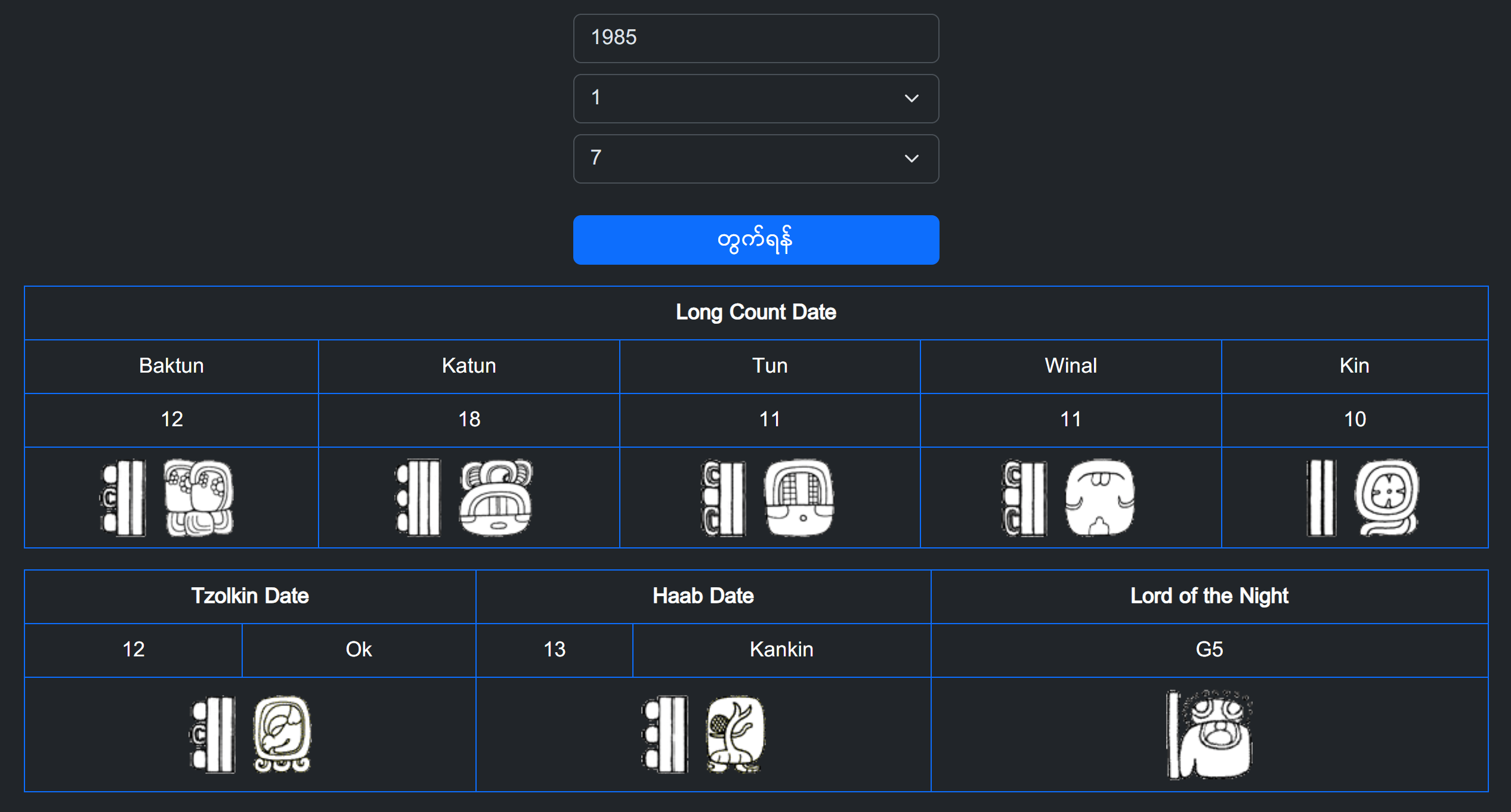Open the month dropdown showing 1

point(755,98)
